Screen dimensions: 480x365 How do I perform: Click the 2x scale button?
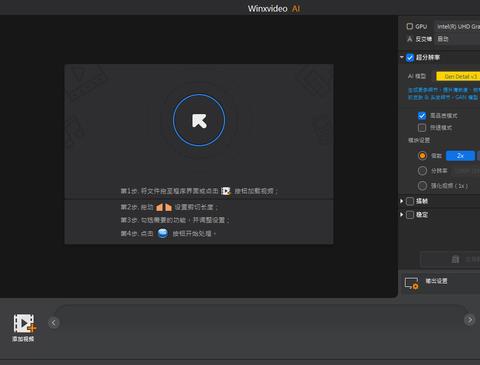tap(460, 156)
